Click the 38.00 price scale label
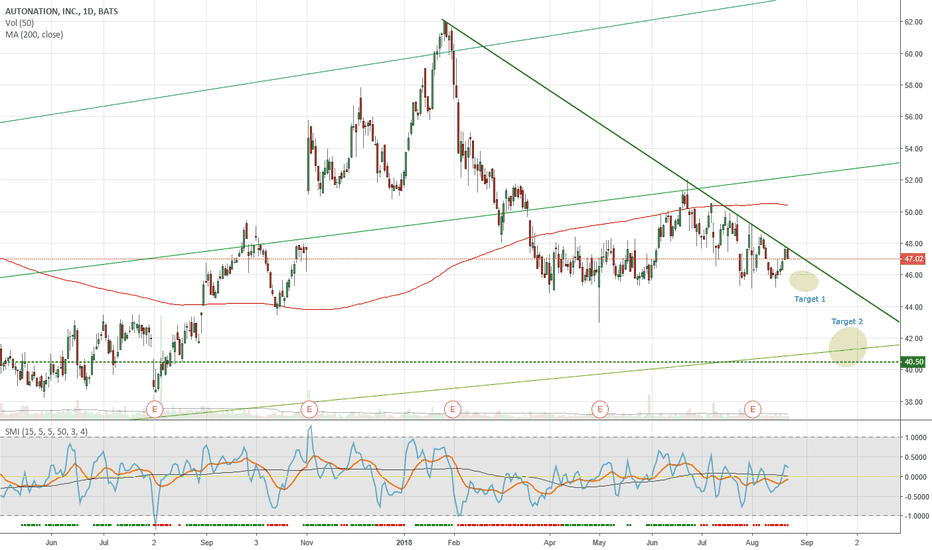The image size is (932, 550). (x=914, y=402)
